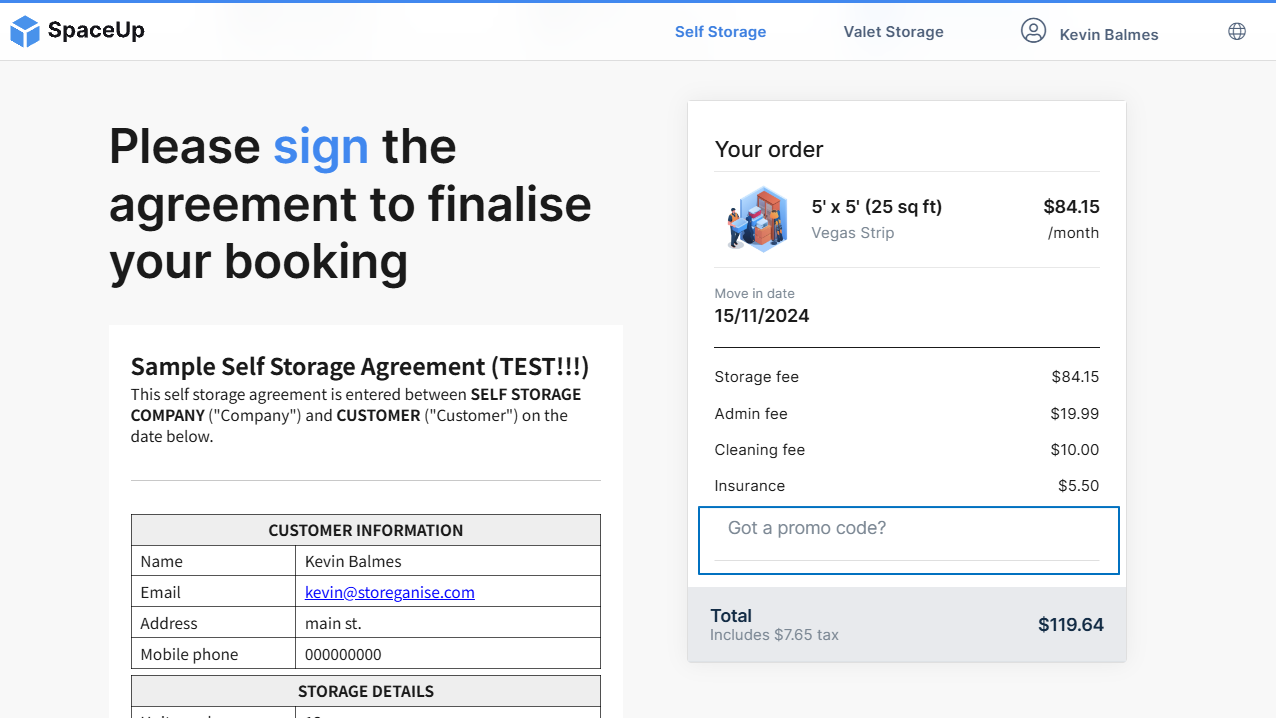This screenshot has height=718, width=1276.
Task: Select the move in date 15/11/2024
Action: [x=762, y=316]
